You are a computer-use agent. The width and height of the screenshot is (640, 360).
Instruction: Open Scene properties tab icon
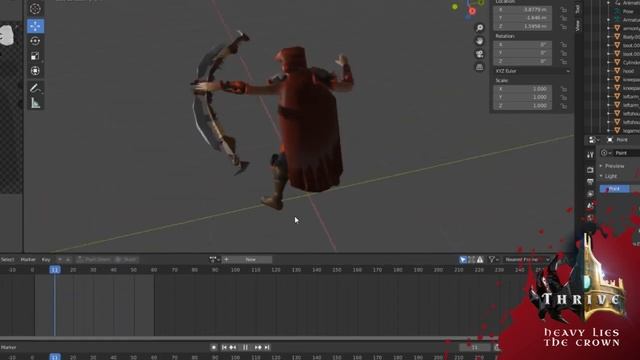click(590, 206)
